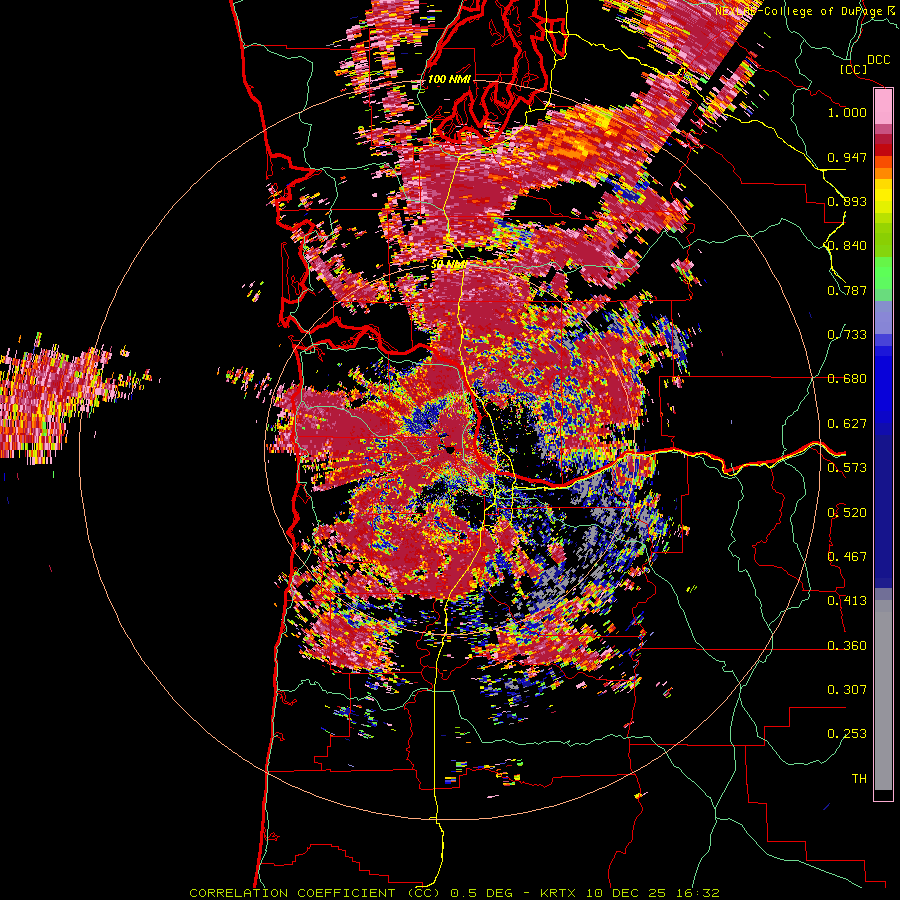Click the TH threshold label in legend
Image resolution: width=900 pixels, height=900 pixels.
coord(859,779)
